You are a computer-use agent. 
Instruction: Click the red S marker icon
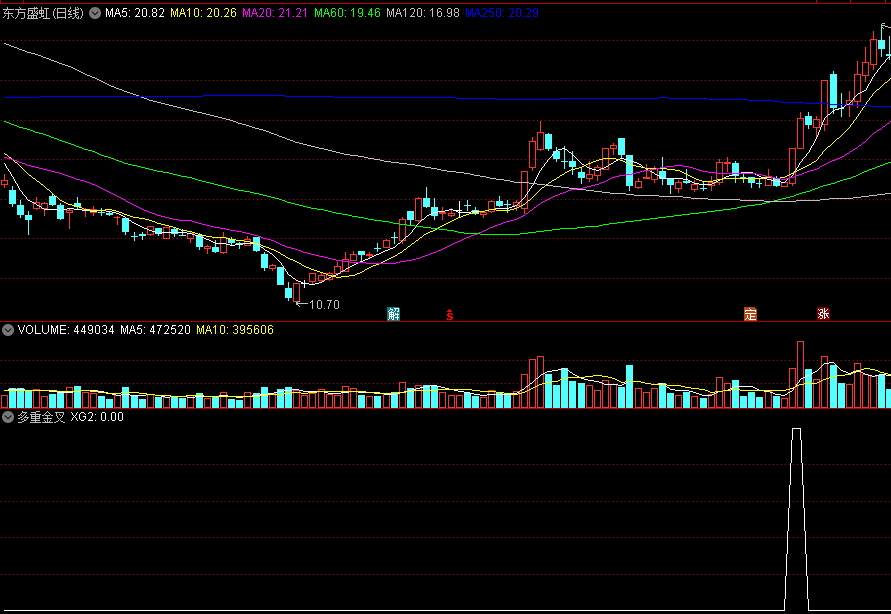(449, 314)
